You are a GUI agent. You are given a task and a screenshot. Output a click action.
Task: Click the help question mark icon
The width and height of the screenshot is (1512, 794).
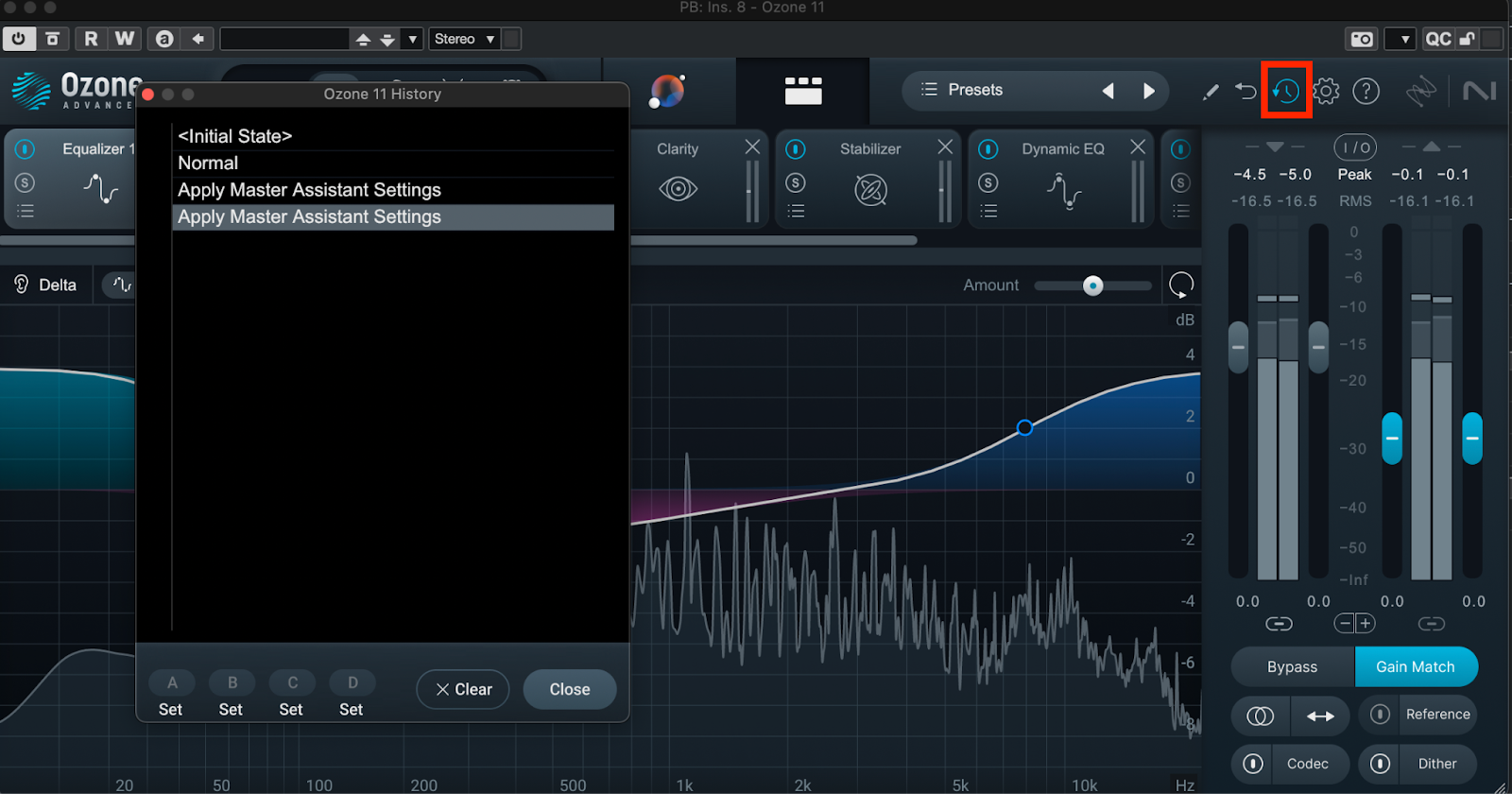1366,91
